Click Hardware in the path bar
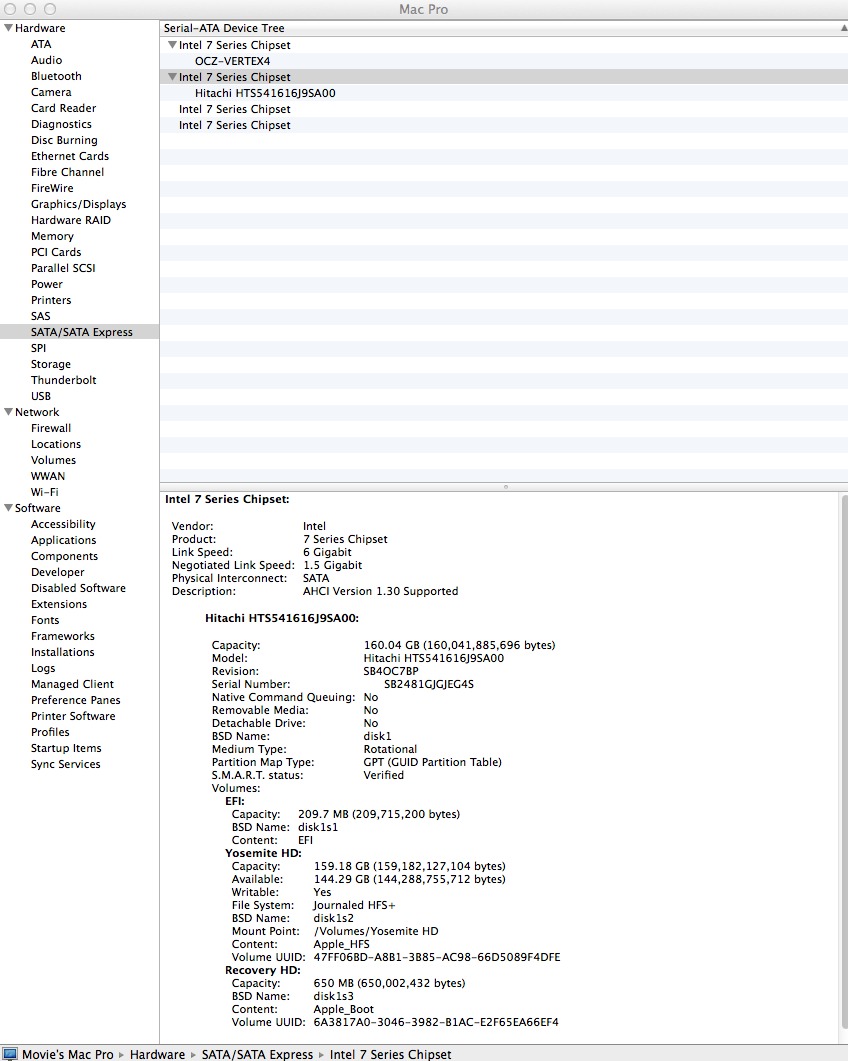Image resolution: width=848 pixels, height=1061 pixels. [157, 1054]
